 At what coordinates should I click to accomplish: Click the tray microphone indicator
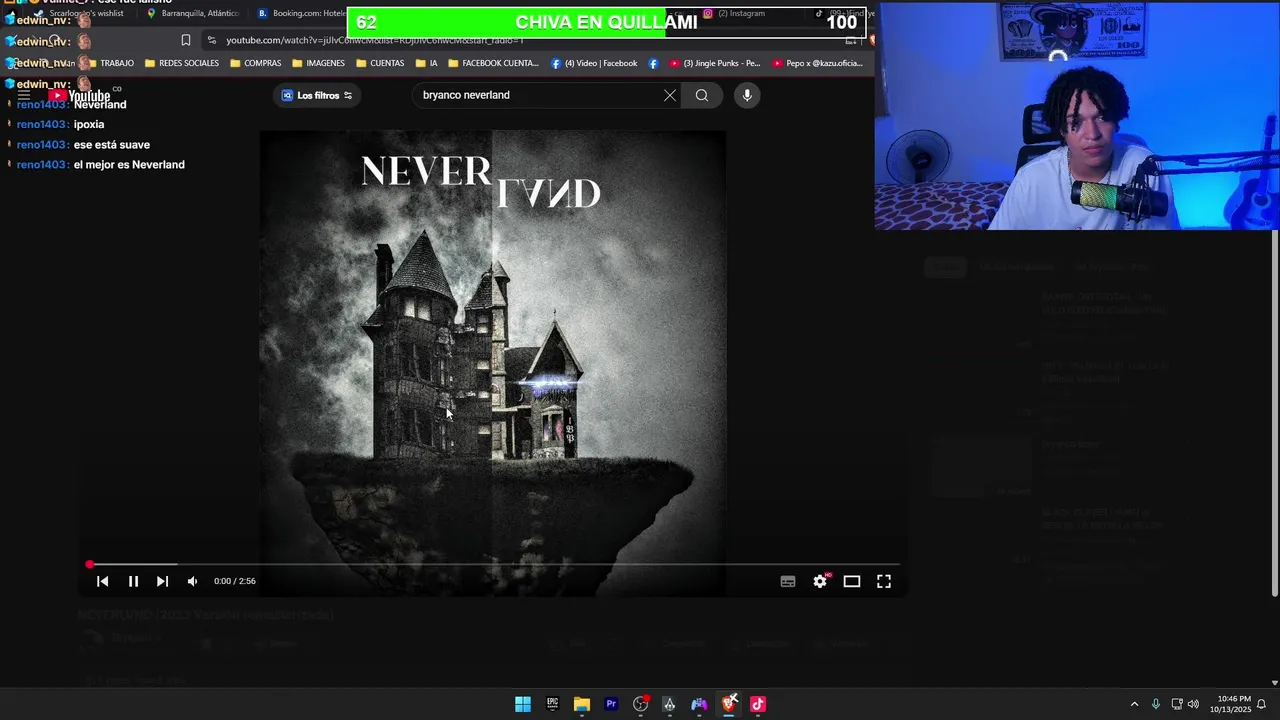[x=1155, y=704]
